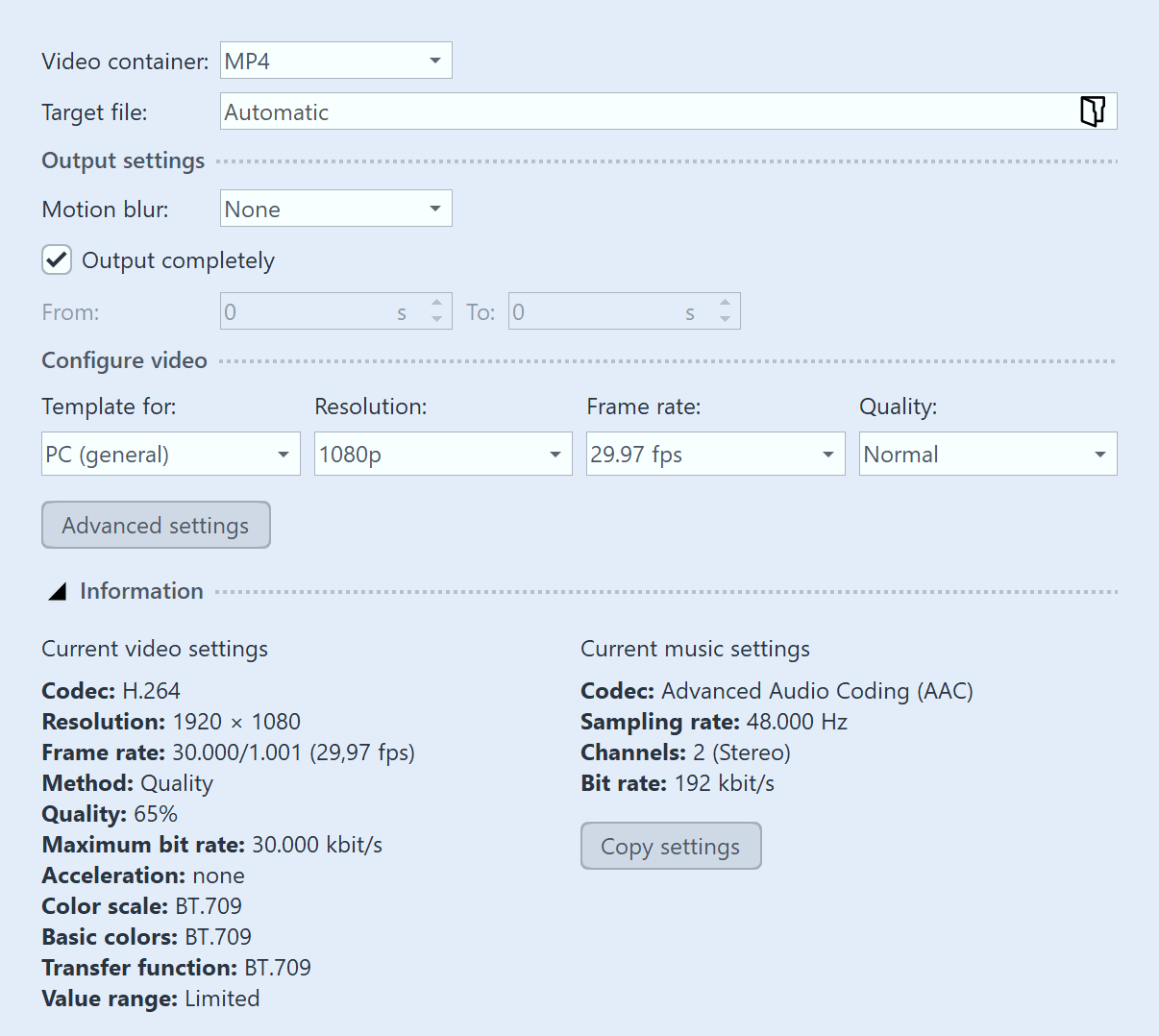Click the Advanced settings button
Screen dimensions: 1159x1036
coord(156,525)
